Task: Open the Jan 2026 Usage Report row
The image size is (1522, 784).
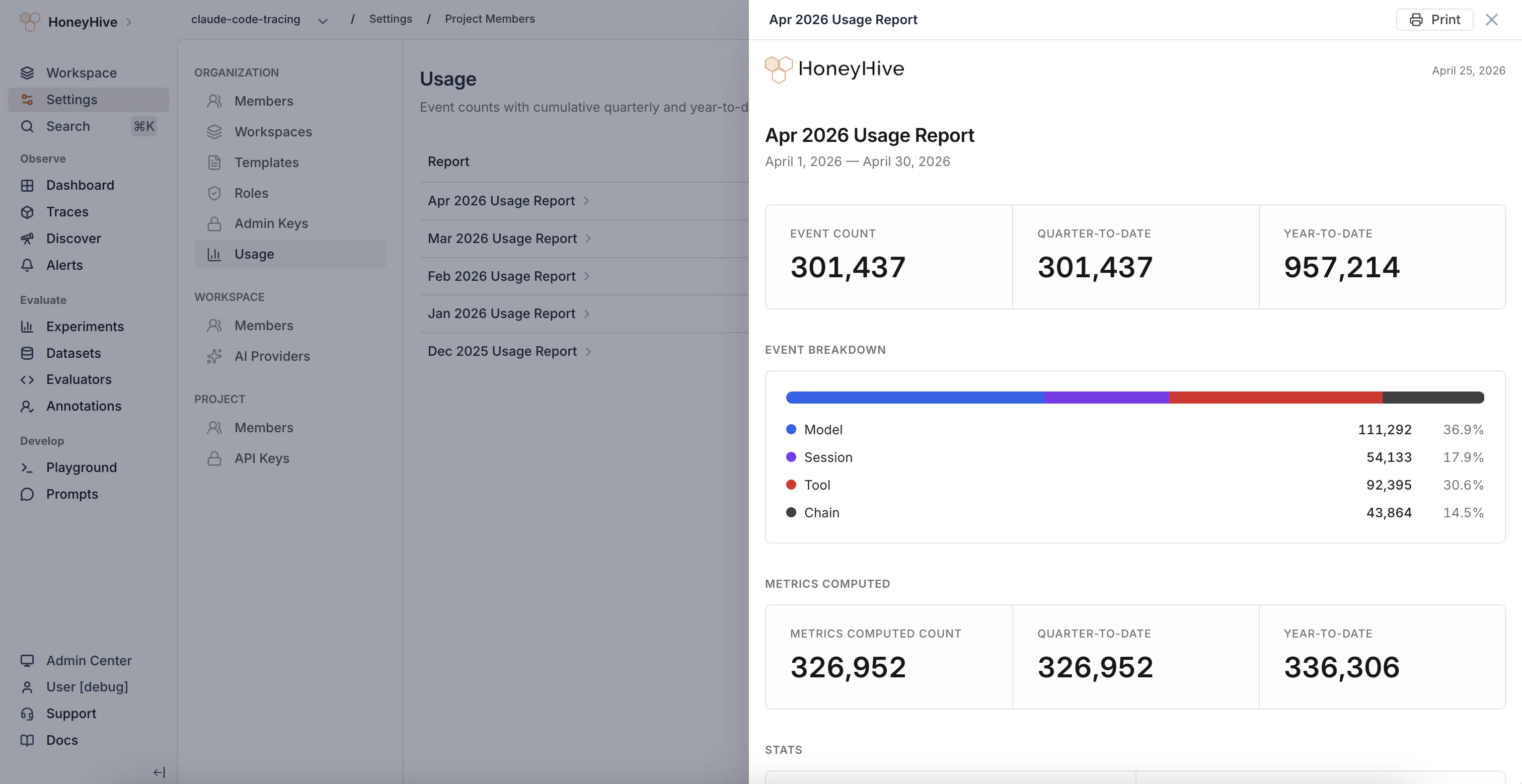Action: click(584, 313)
